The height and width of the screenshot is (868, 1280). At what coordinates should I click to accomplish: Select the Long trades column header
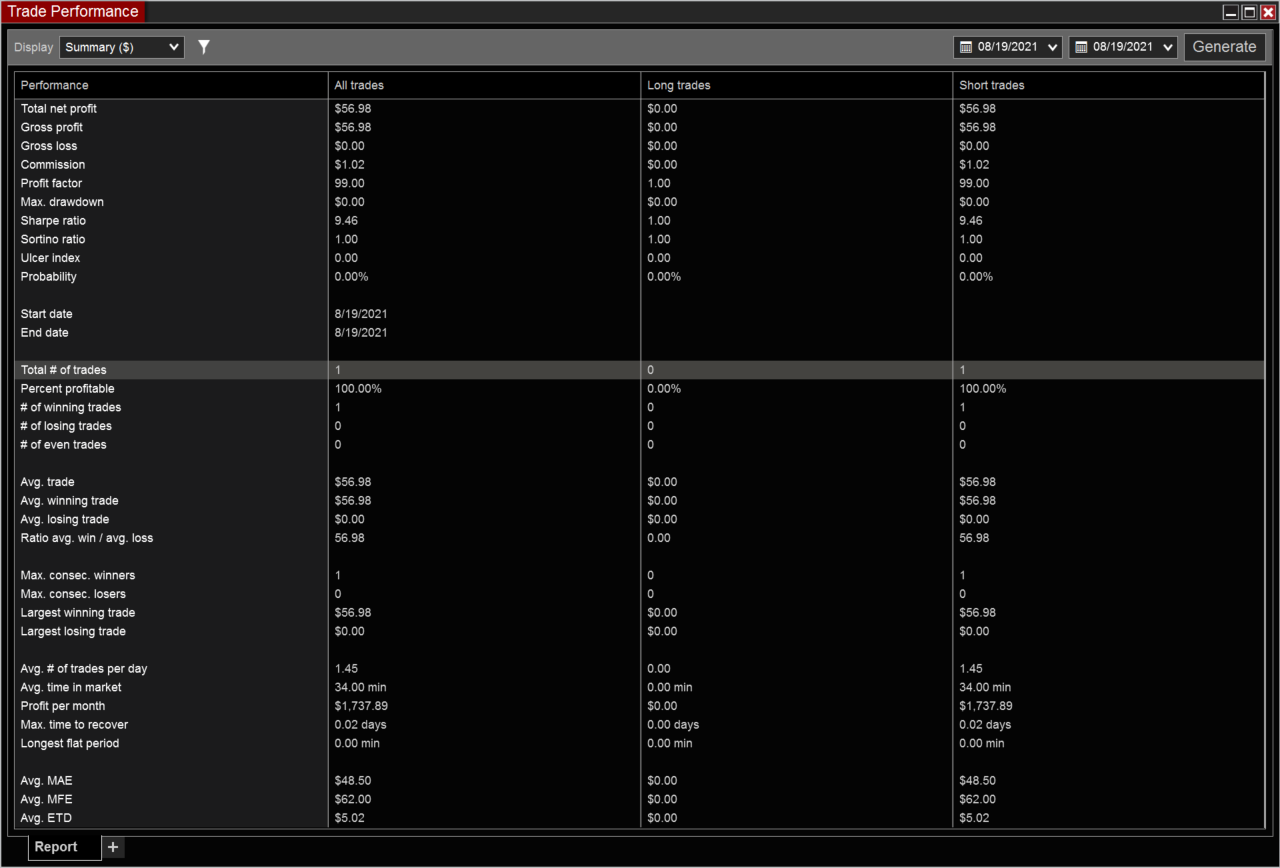[678, 85]
